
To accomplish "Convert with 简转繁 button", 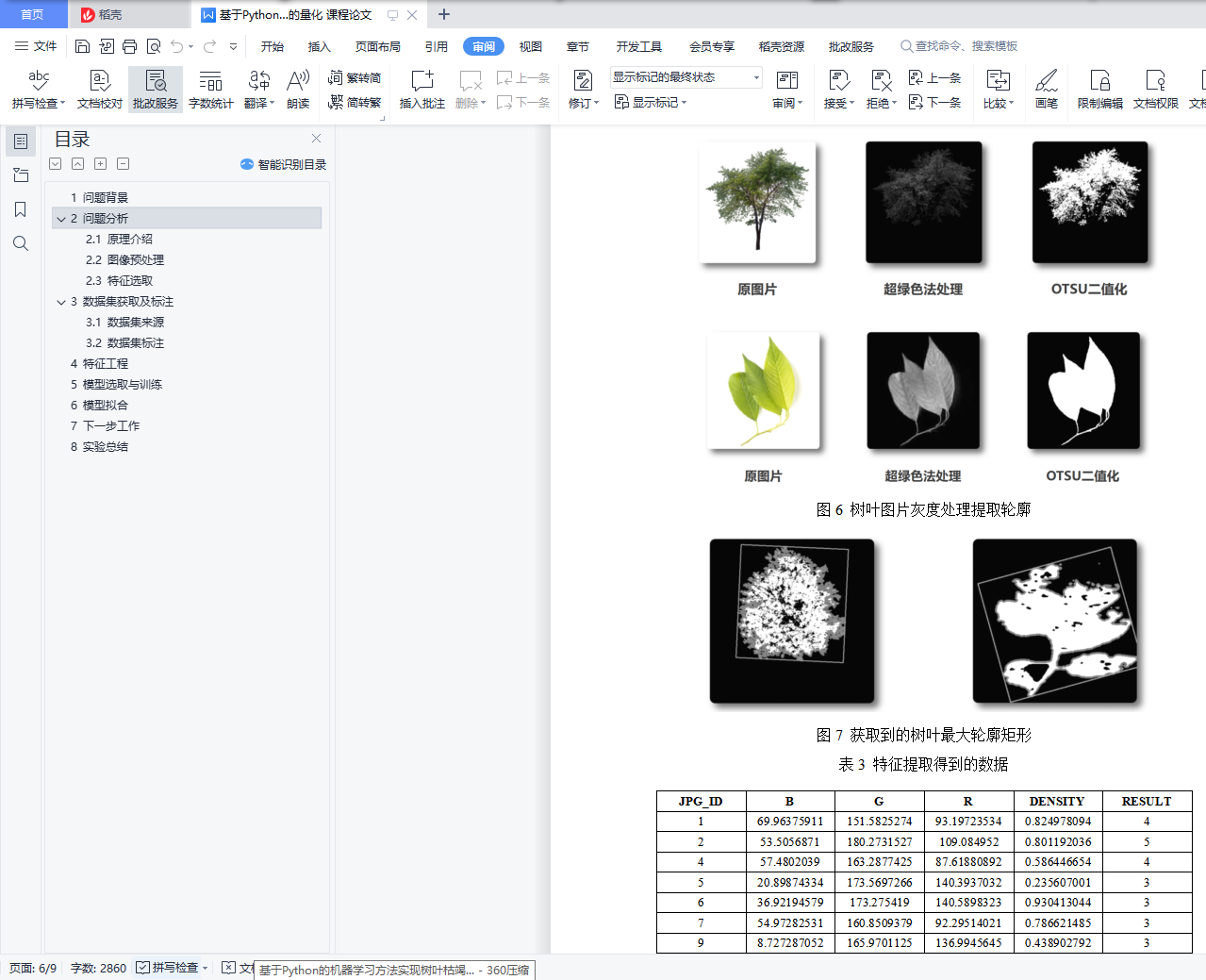I will pyautogui.click(x=355, y=102).
